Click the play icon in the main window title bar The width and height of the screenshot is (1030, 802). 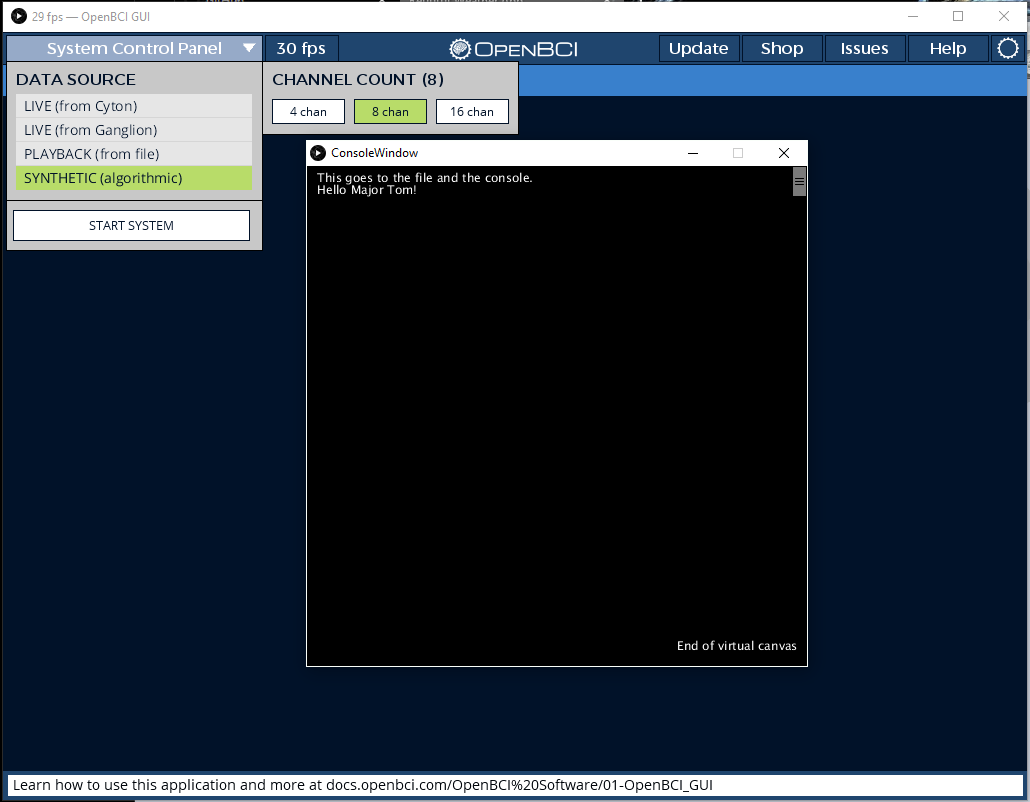click(19, 16)
